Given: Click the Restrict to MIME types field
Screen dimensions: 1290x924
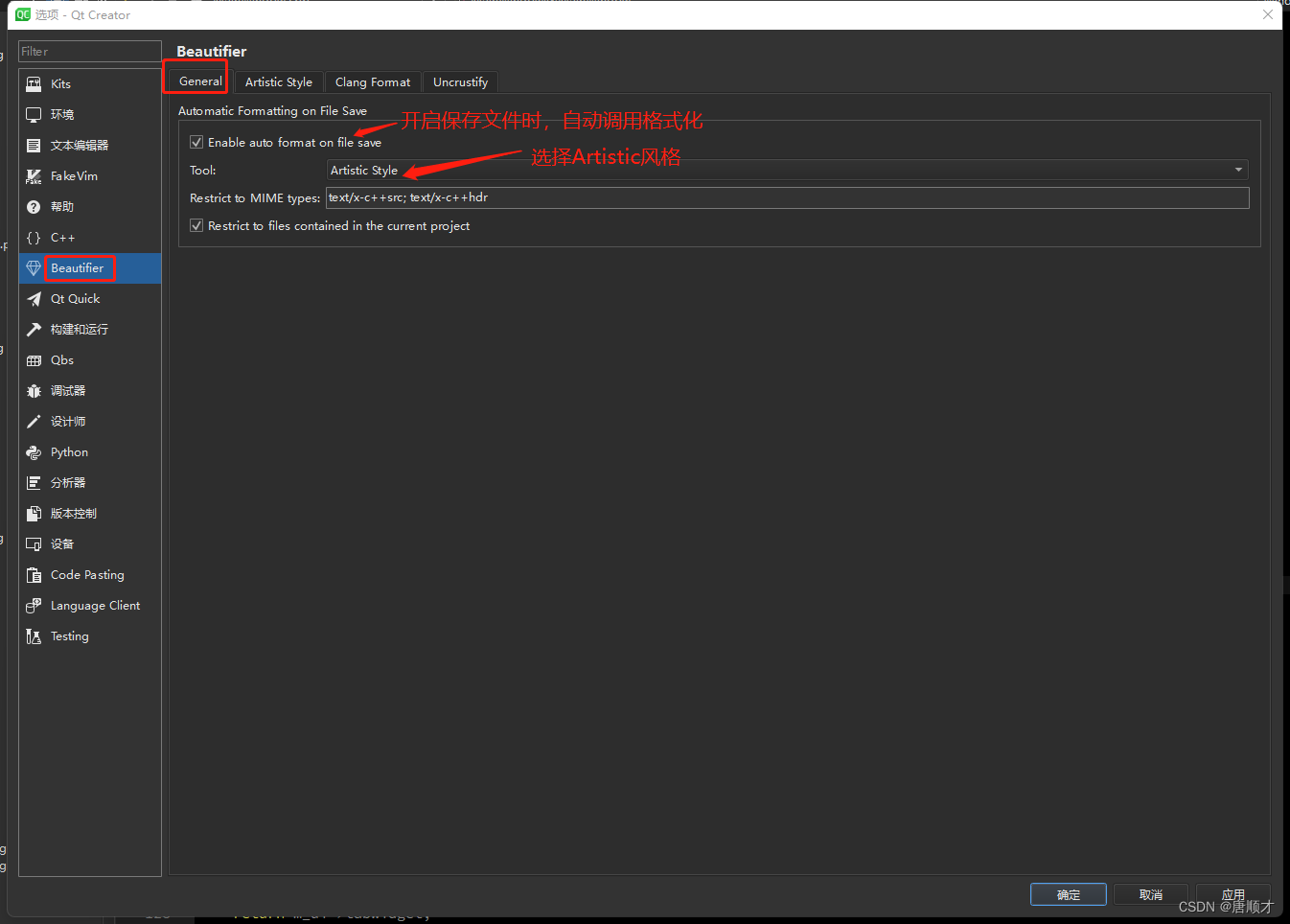Looking at the screenshot, I should pos(788,197).
